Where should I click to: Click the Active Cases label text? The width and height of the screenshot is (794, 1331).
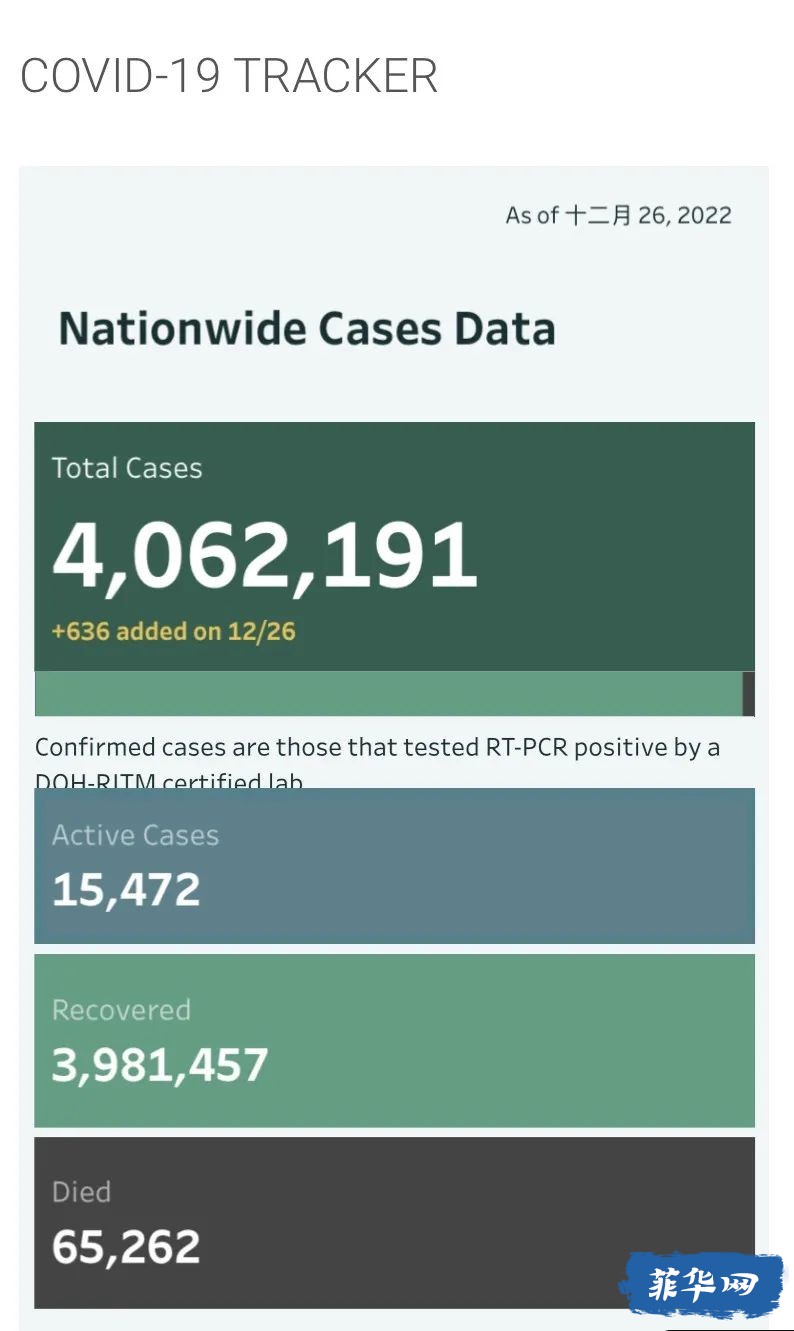(135, 835)
